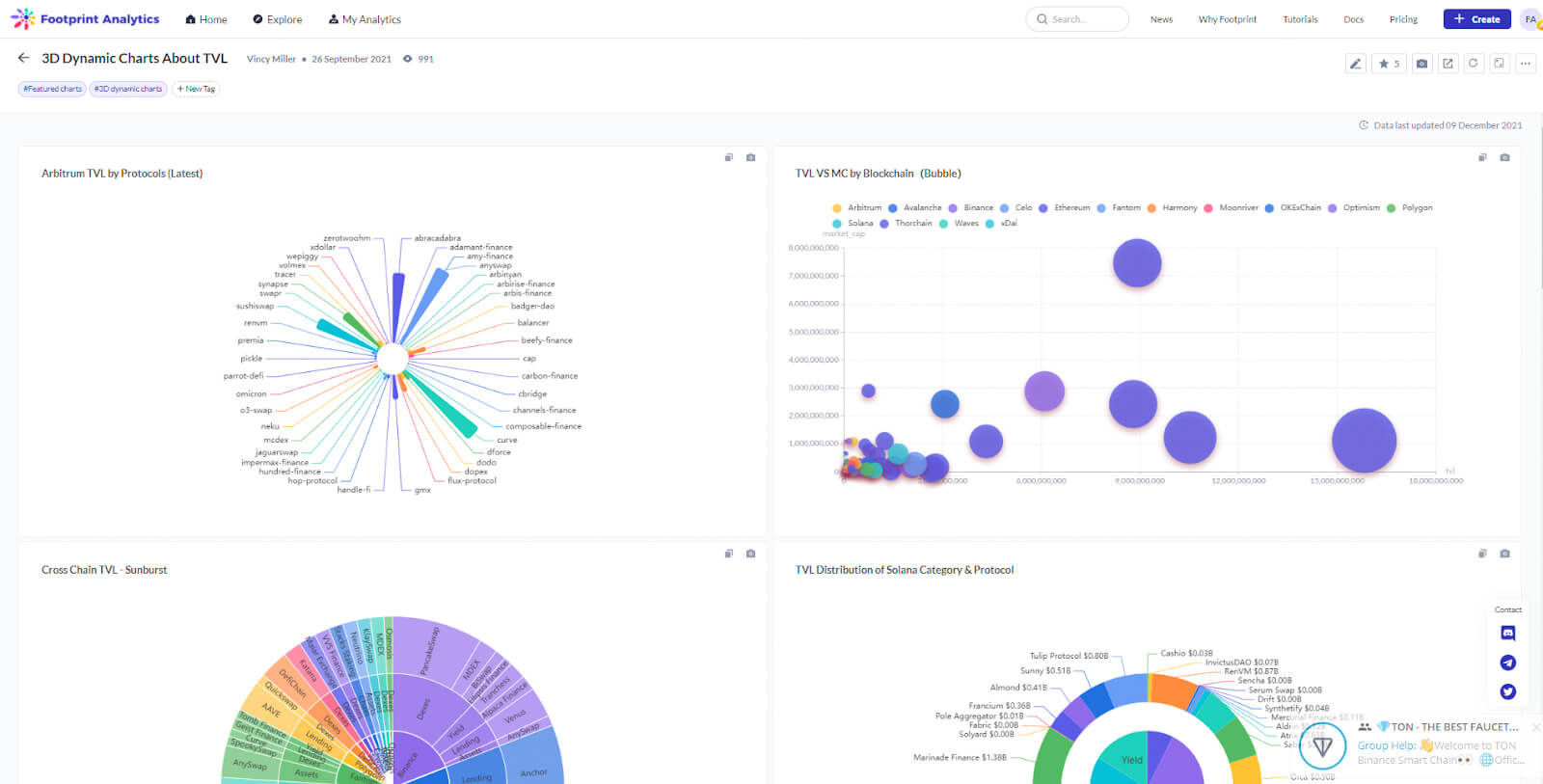The image size is (1543, 784).
Task: Click the share/export icon in toolbar
Action: (x=1448, y=64)
